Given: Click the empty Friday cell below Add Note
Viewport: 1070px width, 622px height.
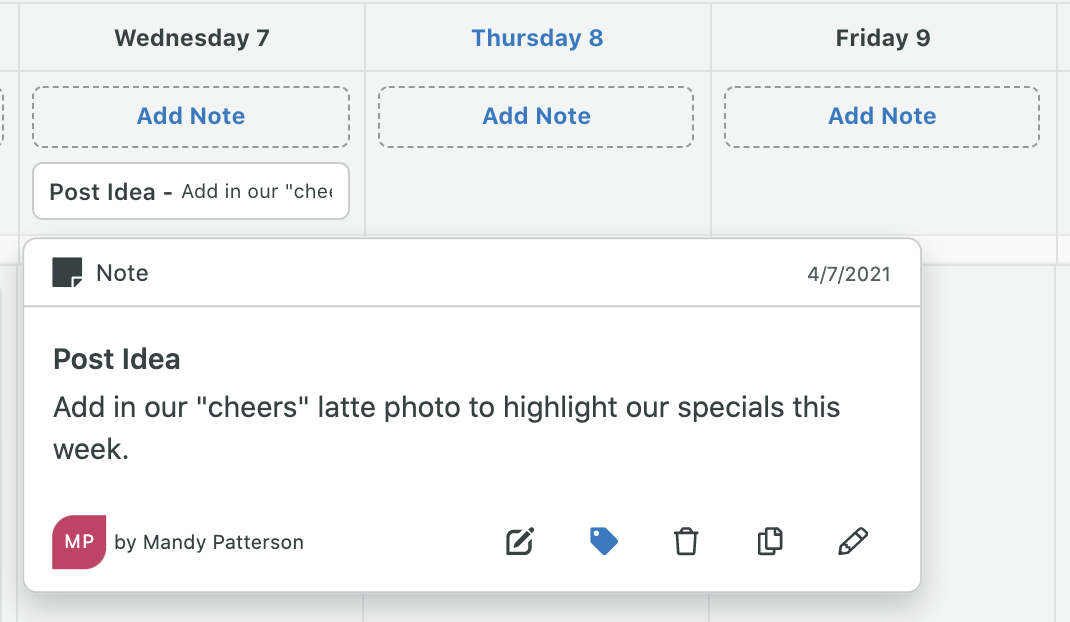Looking at the screenshot, I should [x=883, y=193].
